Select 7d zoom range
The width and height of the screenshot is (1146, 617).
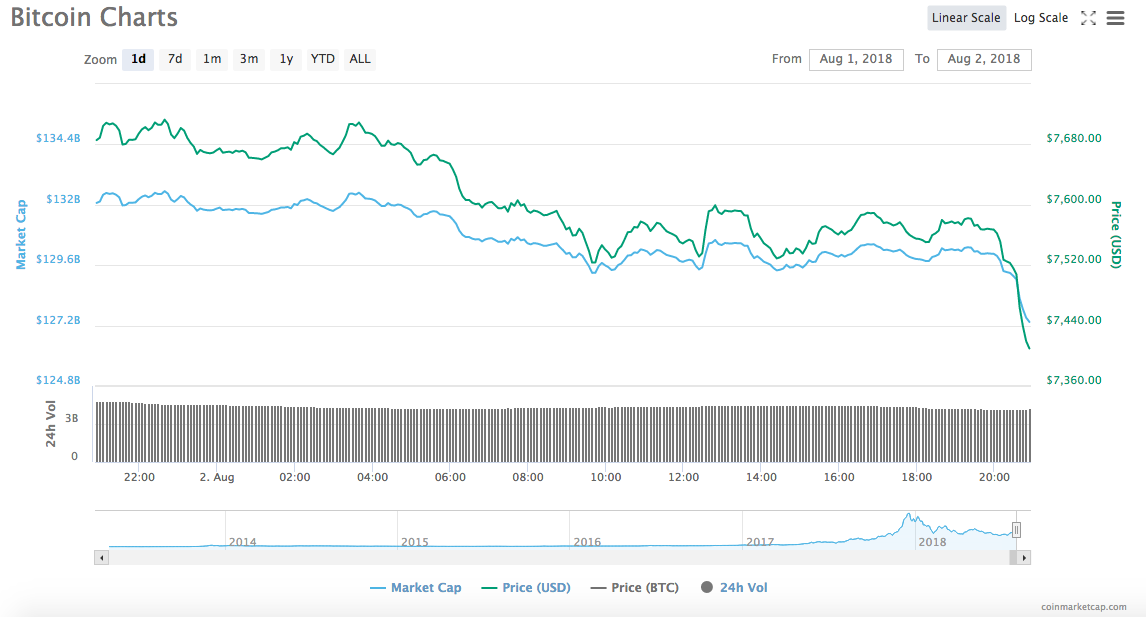coord(175,59)
